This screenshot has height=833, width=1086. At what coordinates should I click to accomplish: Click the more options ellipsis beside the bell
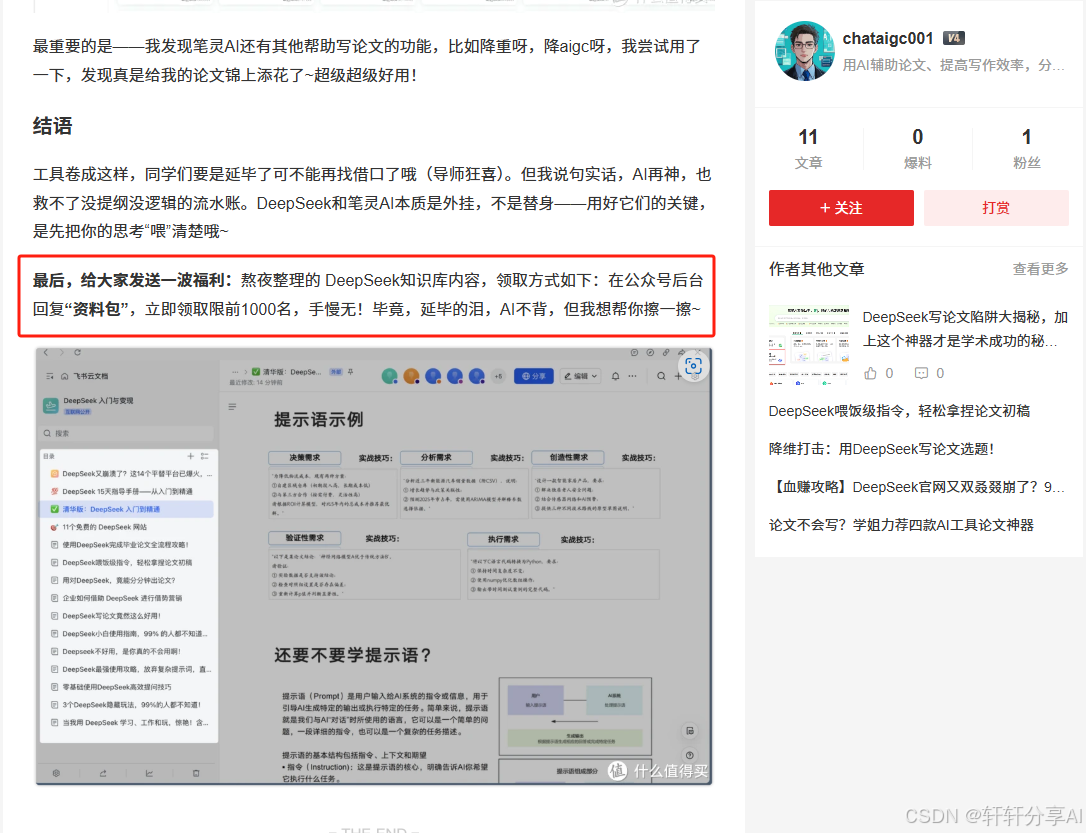[632, 376]
